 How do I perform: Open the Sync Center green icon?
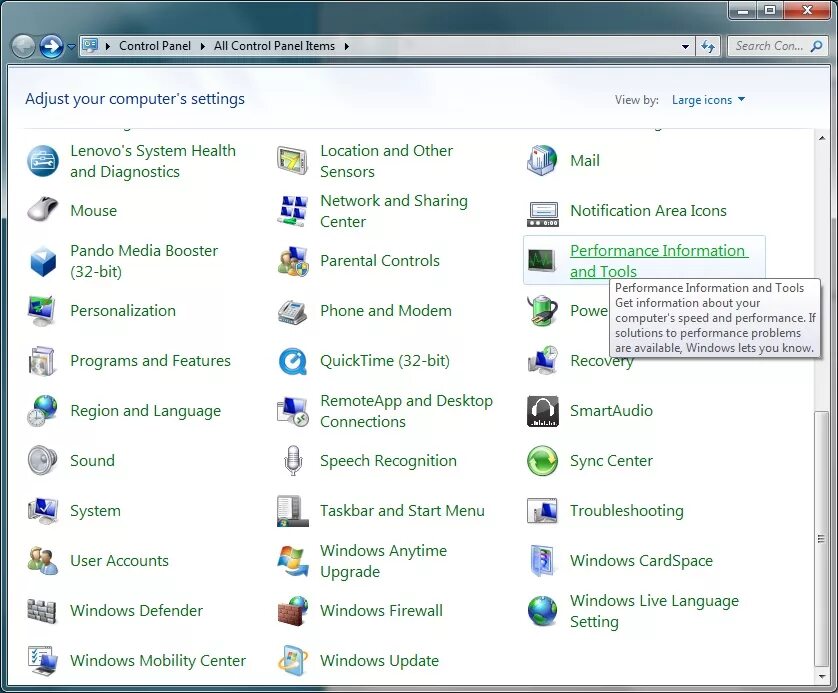pyautogui.click(x=542, y=461)
